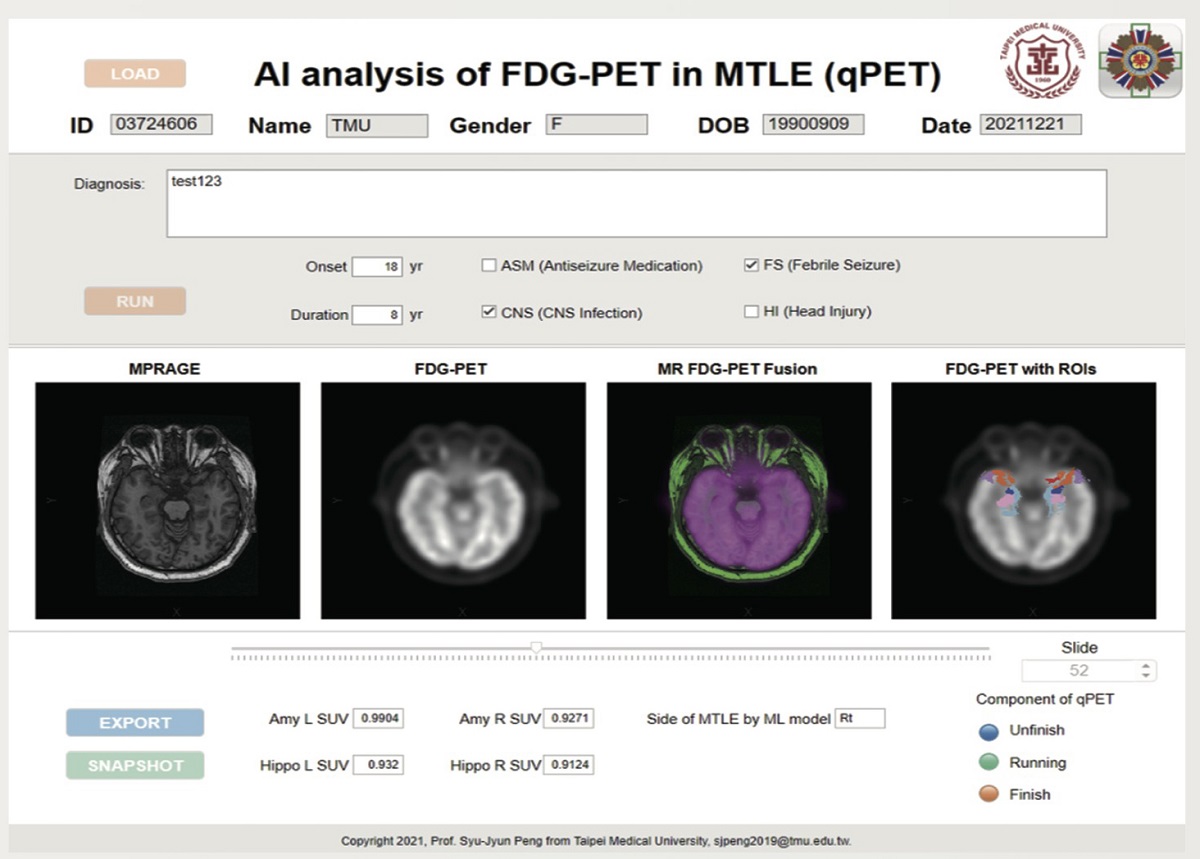
Task: Click the Diagnosis text box
Action: point(636,204)
